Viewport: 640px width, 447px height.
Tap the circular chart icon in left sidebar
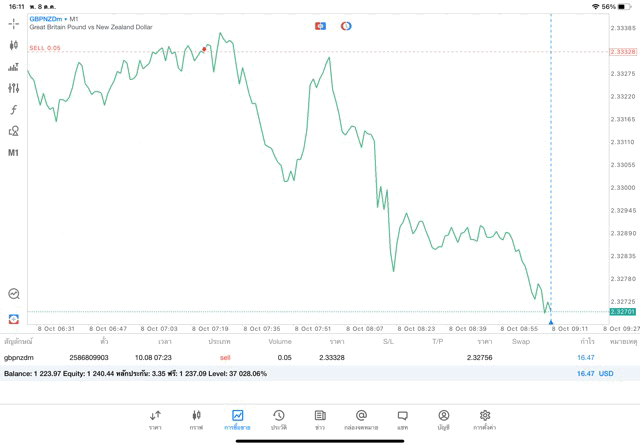[x=14, y=294]
